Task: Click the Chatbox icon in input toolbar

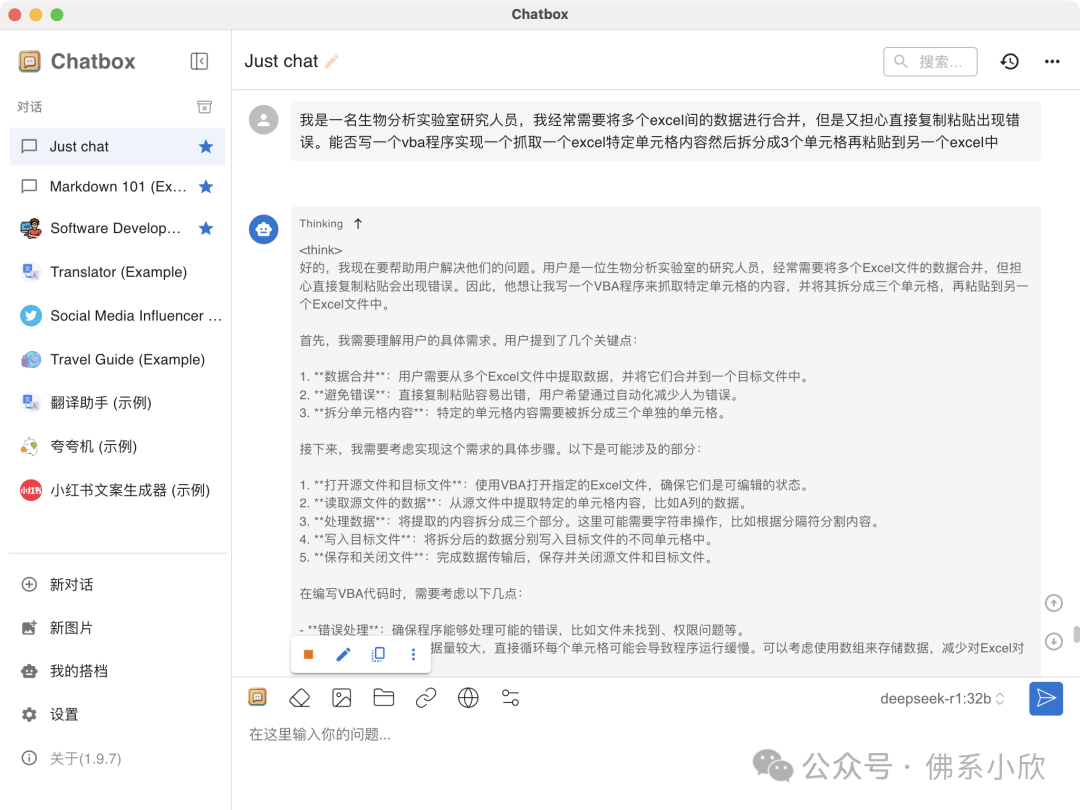Action: pos(258,698)
